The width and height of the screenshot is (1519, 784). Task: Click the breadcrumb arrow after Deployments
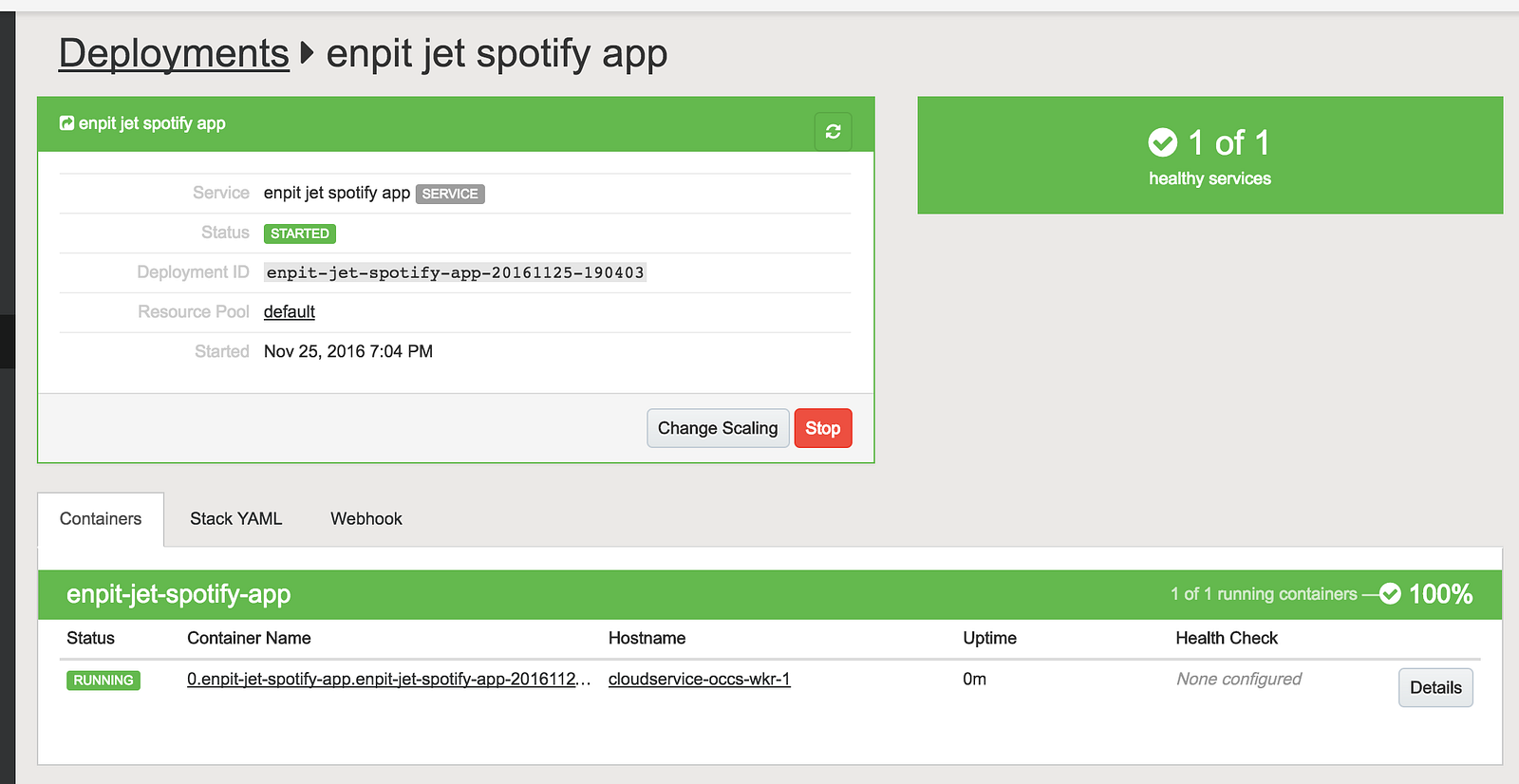coord(307,53)
